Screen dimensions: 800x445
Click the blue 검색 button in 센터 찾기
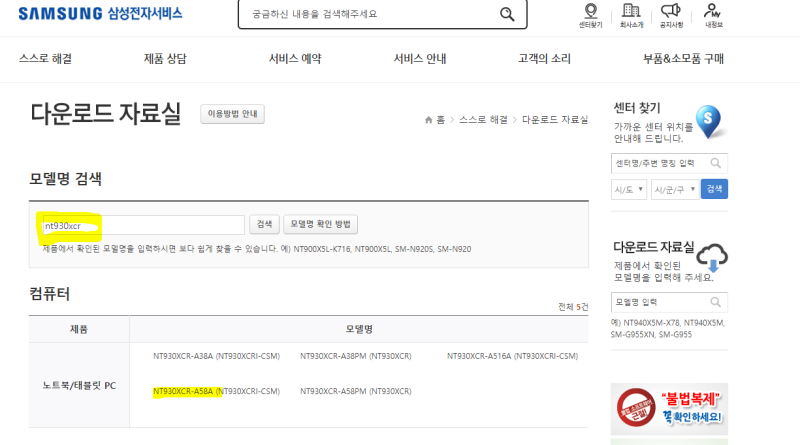714,189
